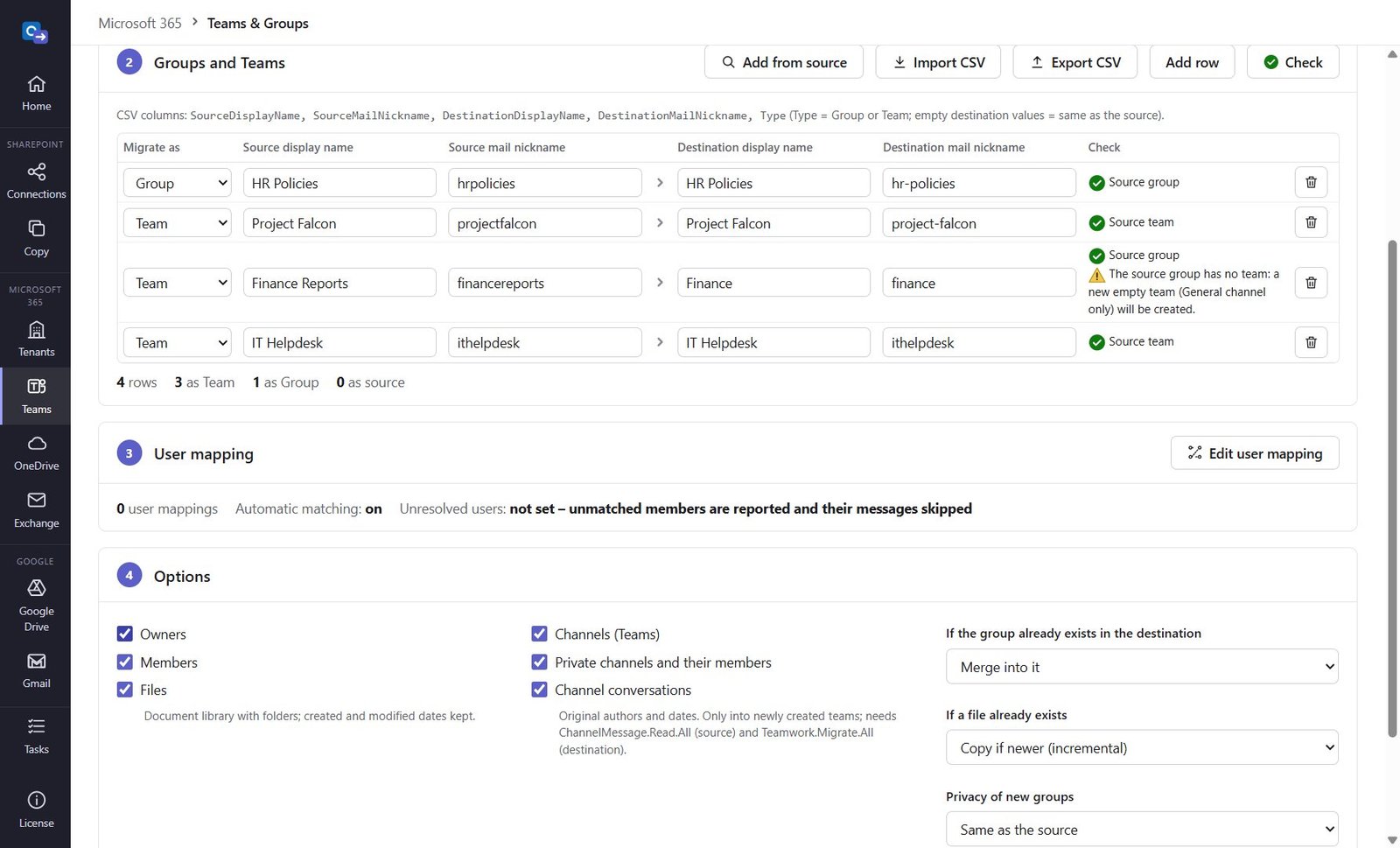Screen dimensions: 1400x848
Task: Open the Copy sidebar item
Action: click(36, 238)
